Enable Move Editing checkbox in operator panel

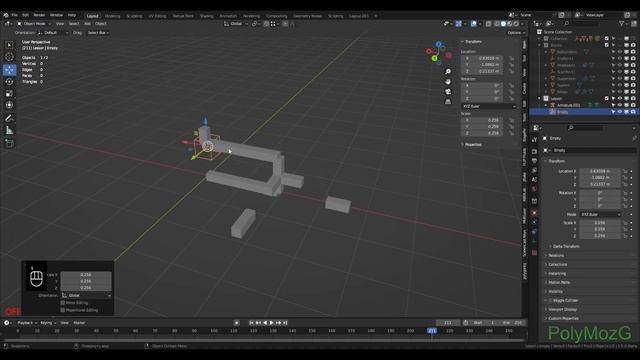pos(63,303)
